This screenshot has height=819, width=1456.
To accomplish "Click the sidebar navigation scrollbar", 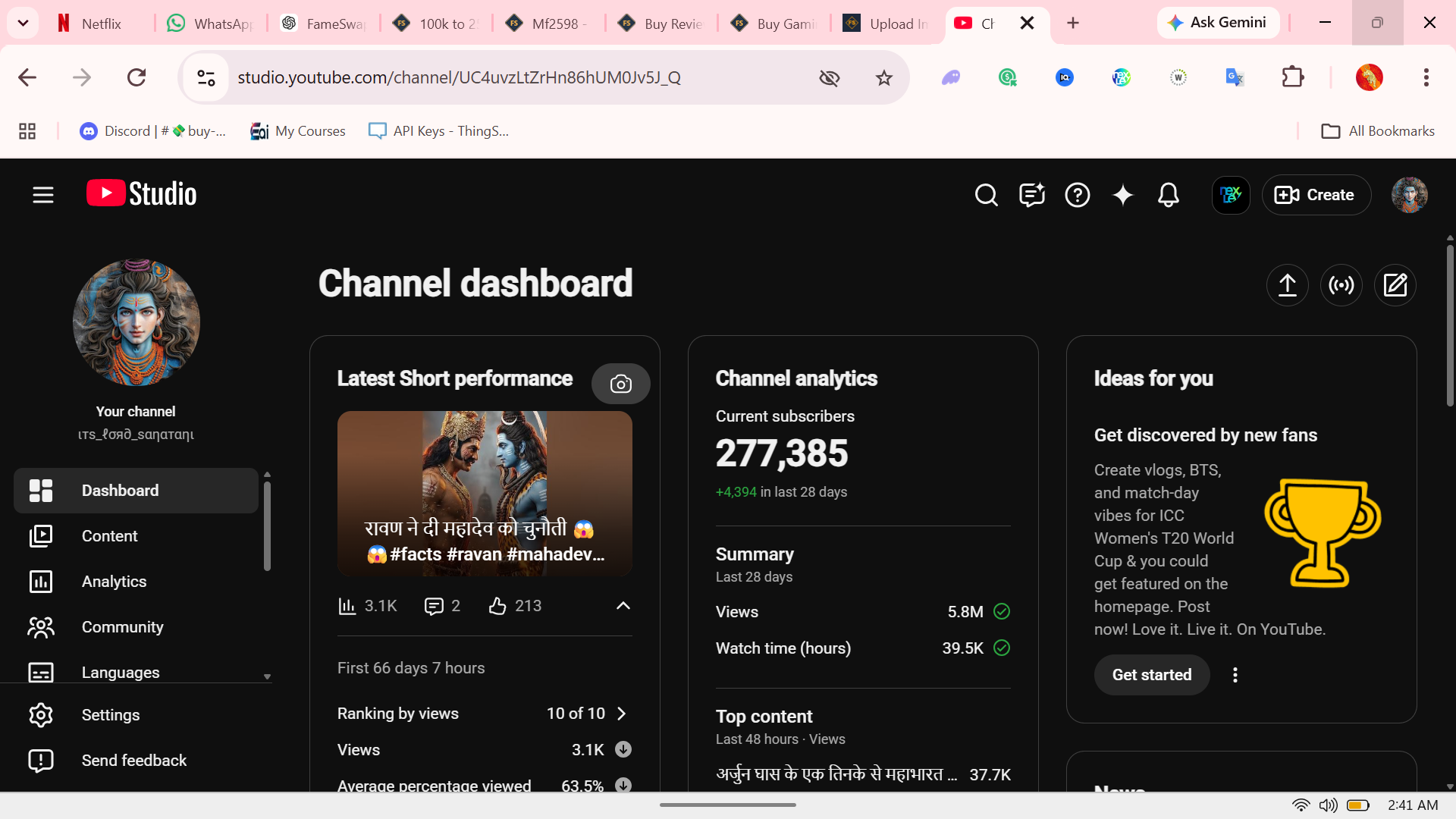I will [x=267, y=526].
